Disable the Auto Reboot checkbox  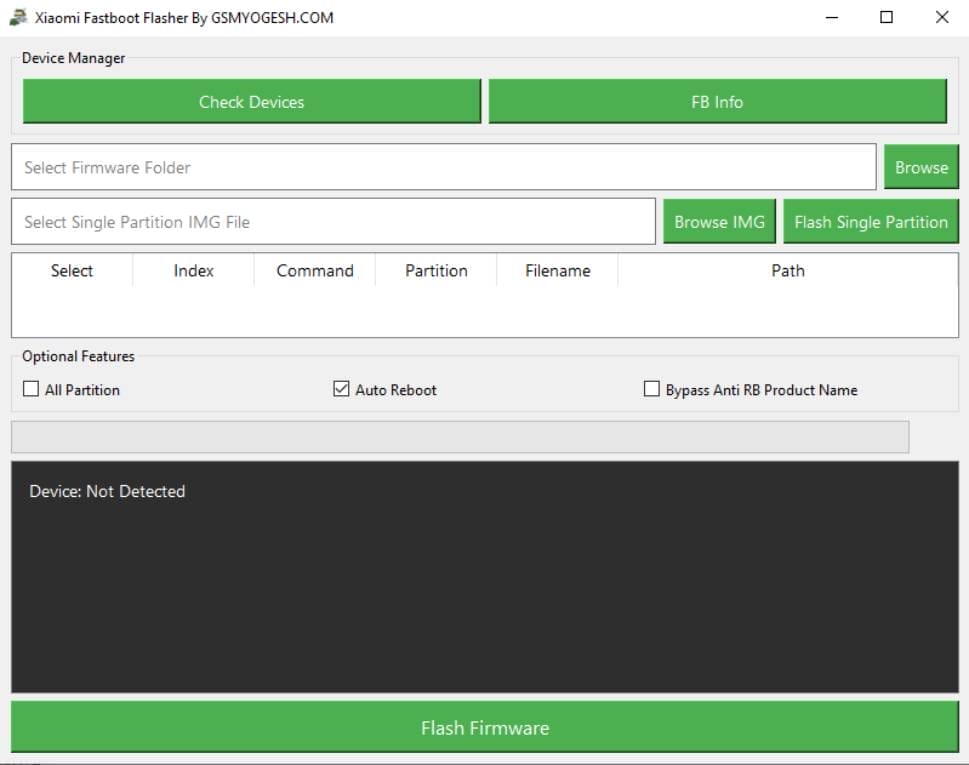coord(341,388)
